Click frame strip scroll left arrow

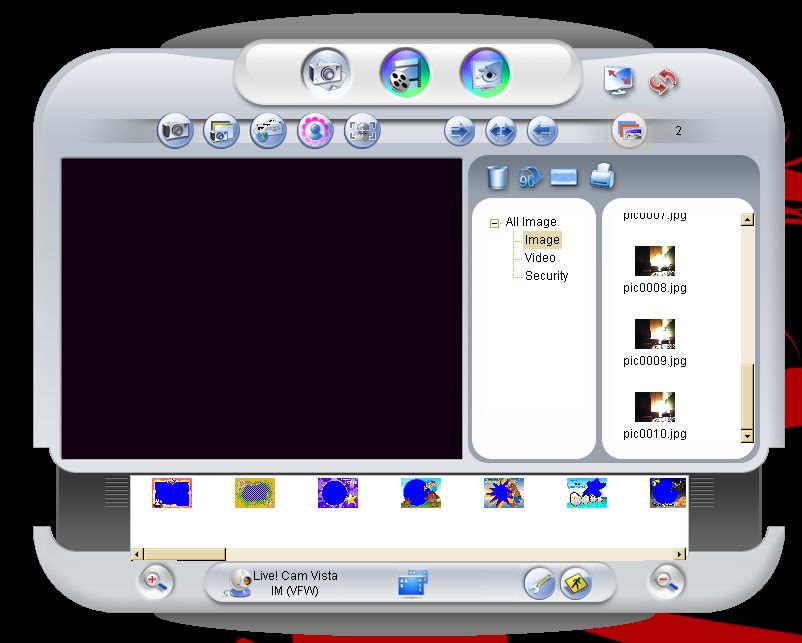(x=137, y=554)
